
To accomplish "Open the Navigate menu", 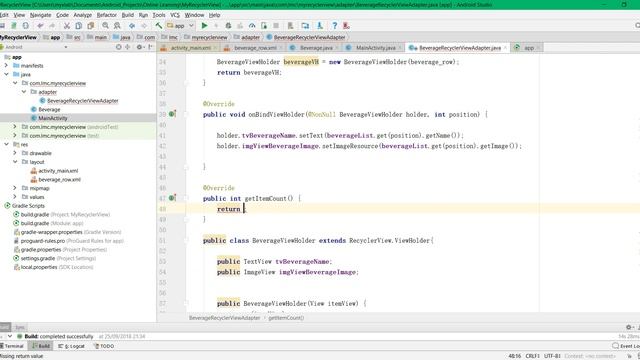I will pos(40,15).
